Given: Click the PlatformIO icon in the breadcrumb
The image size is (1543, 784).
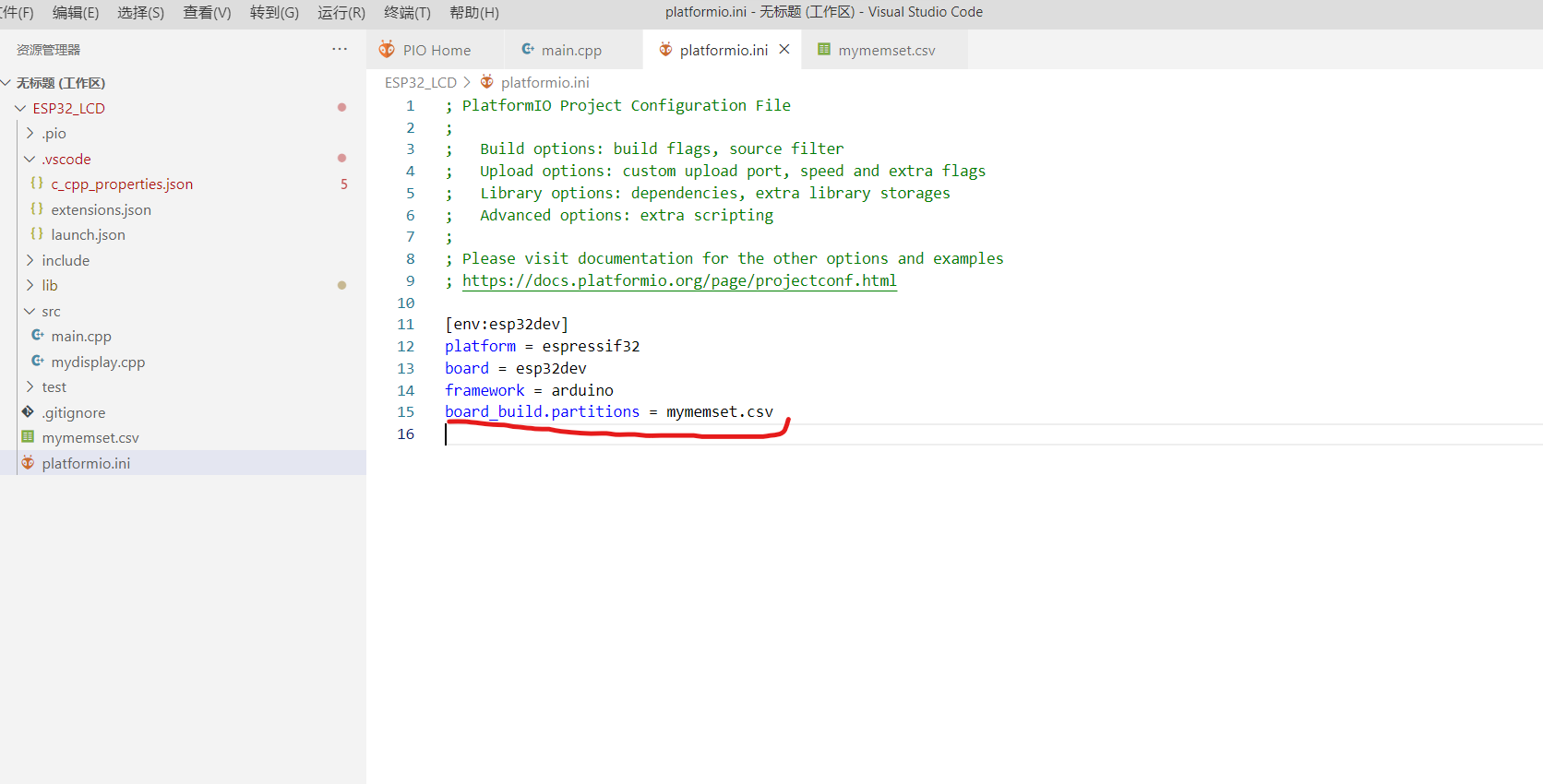Looking at the screenshot, I should [x=486, y=82].
